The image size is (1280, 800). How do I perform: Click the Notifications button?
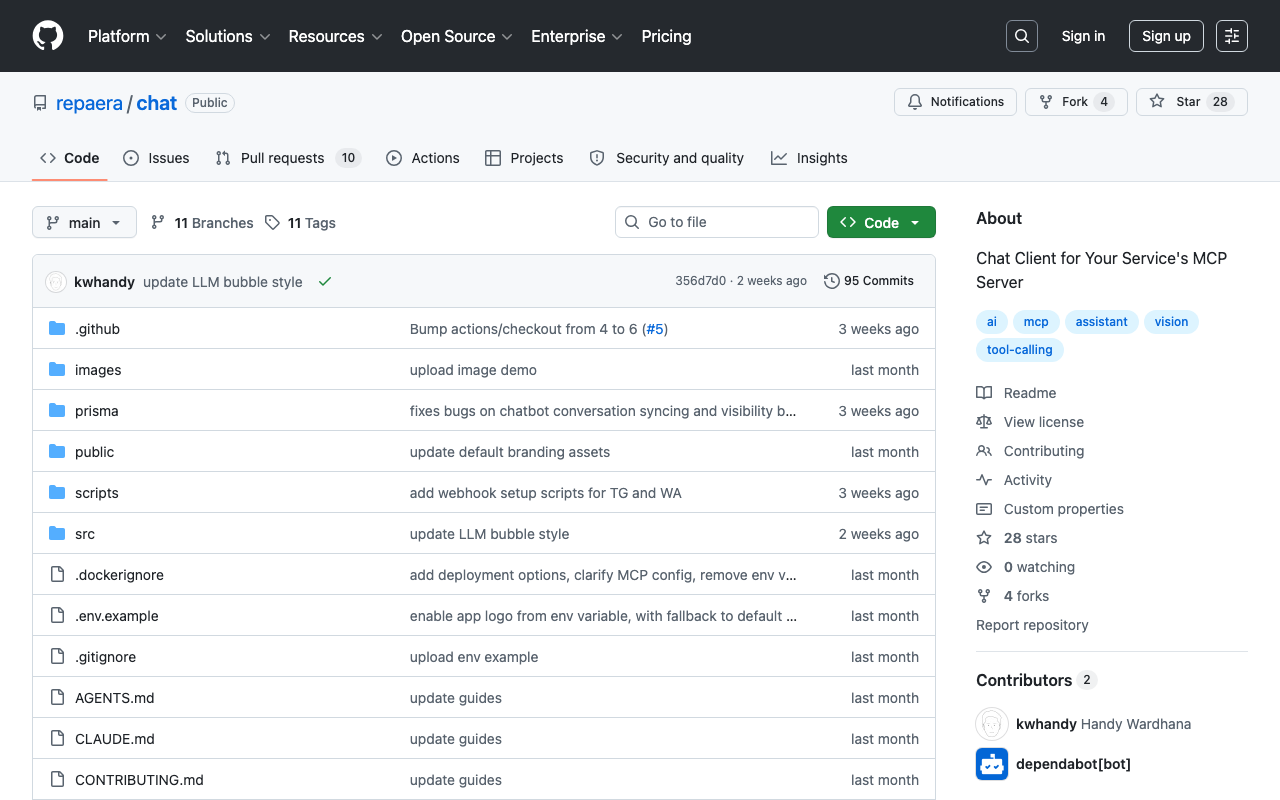955,102
